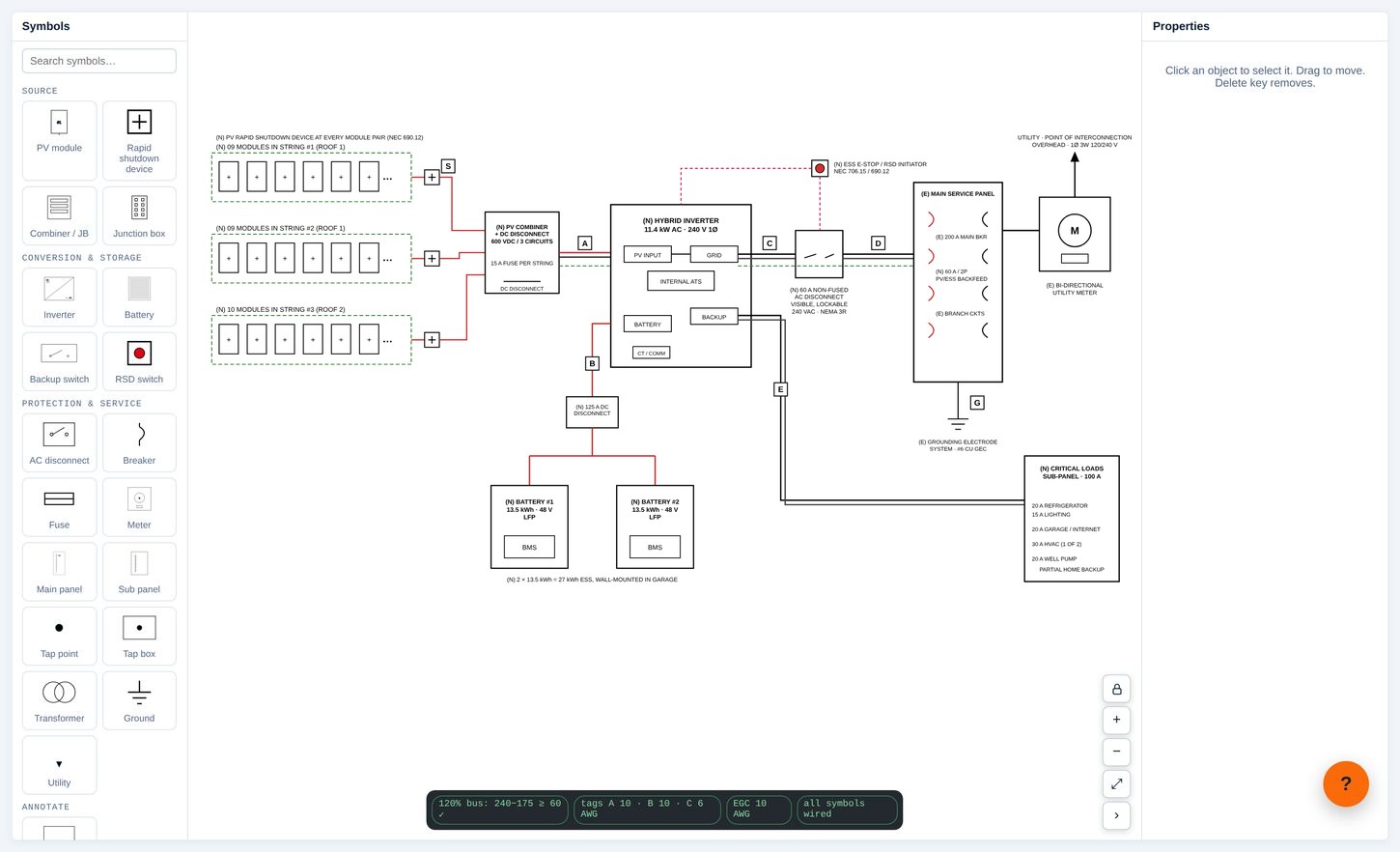The width and height of the screenshot is (1400, 852).
Task: Select the Combiner / JB palette symbol
Action: 59,215
